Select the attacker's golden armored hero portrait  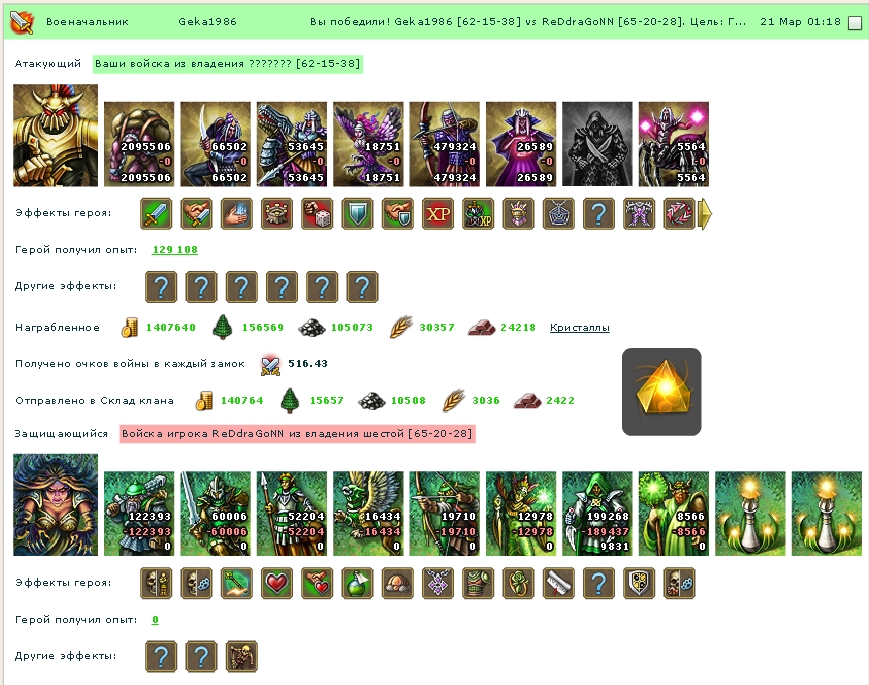pyautogui.click(x=55, y=135)
